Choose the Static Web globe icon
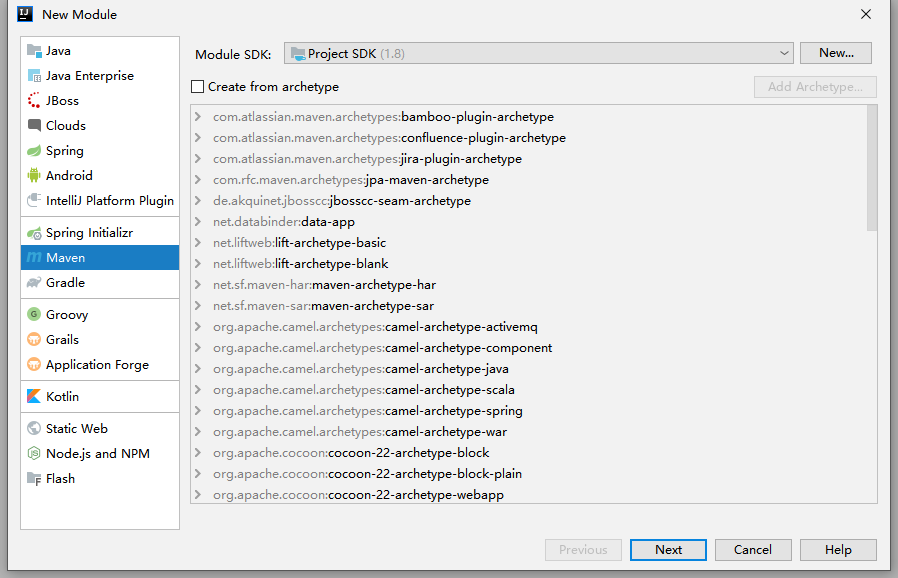 (x=34, y=428)
